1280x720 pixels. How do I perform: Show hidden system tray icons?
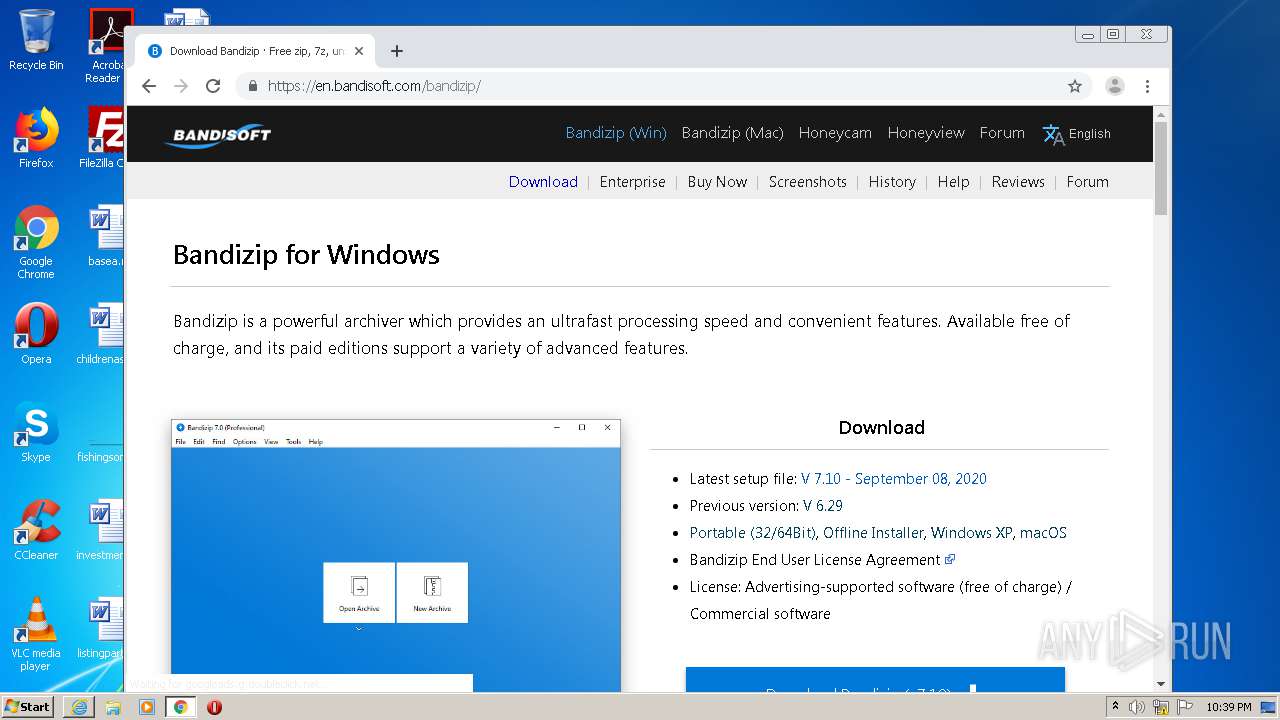(1115, 707)
